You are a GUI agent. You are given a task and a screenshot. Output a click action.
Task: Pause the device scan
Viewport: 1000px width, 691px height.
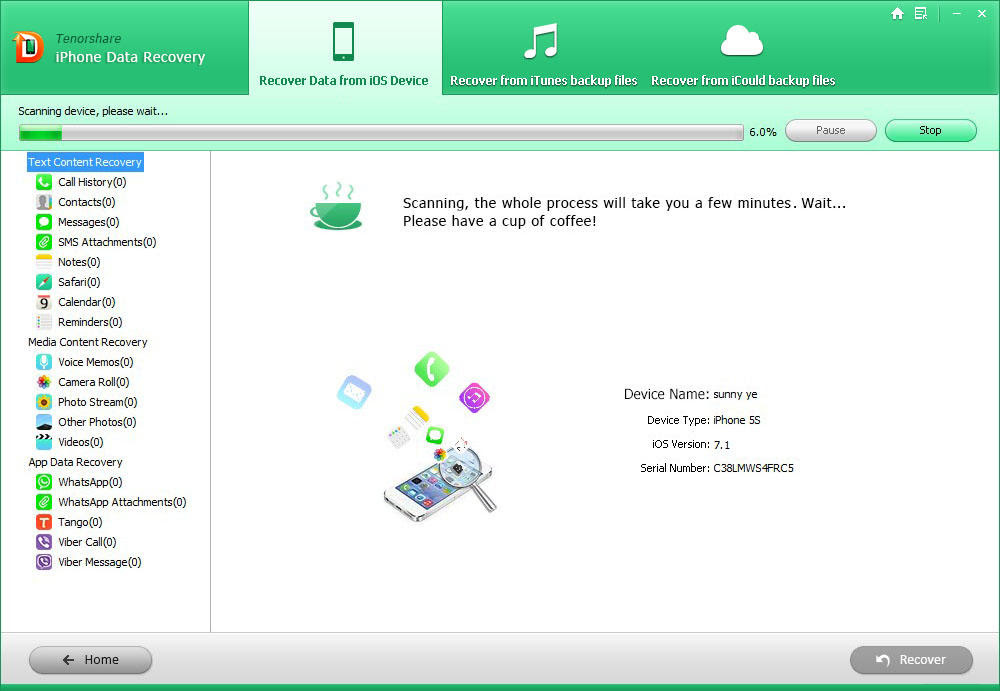tap(830, 130)
